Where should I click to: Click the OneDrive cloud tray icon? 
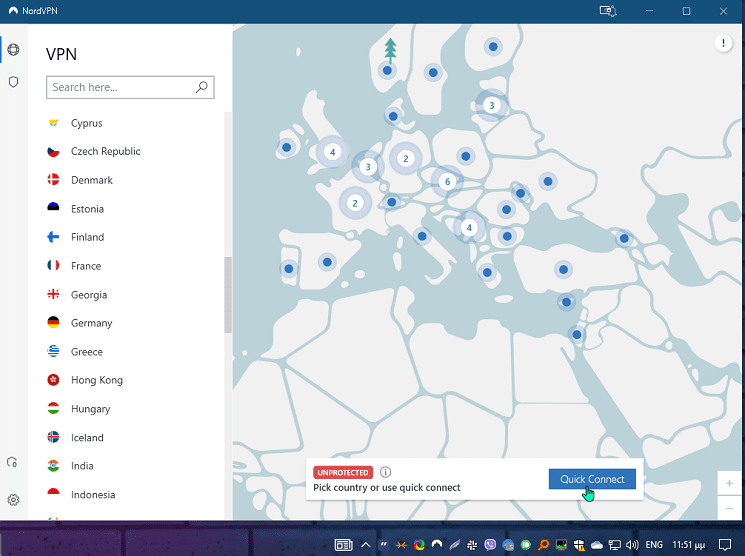pyautogui.click(x=597, y=545)
